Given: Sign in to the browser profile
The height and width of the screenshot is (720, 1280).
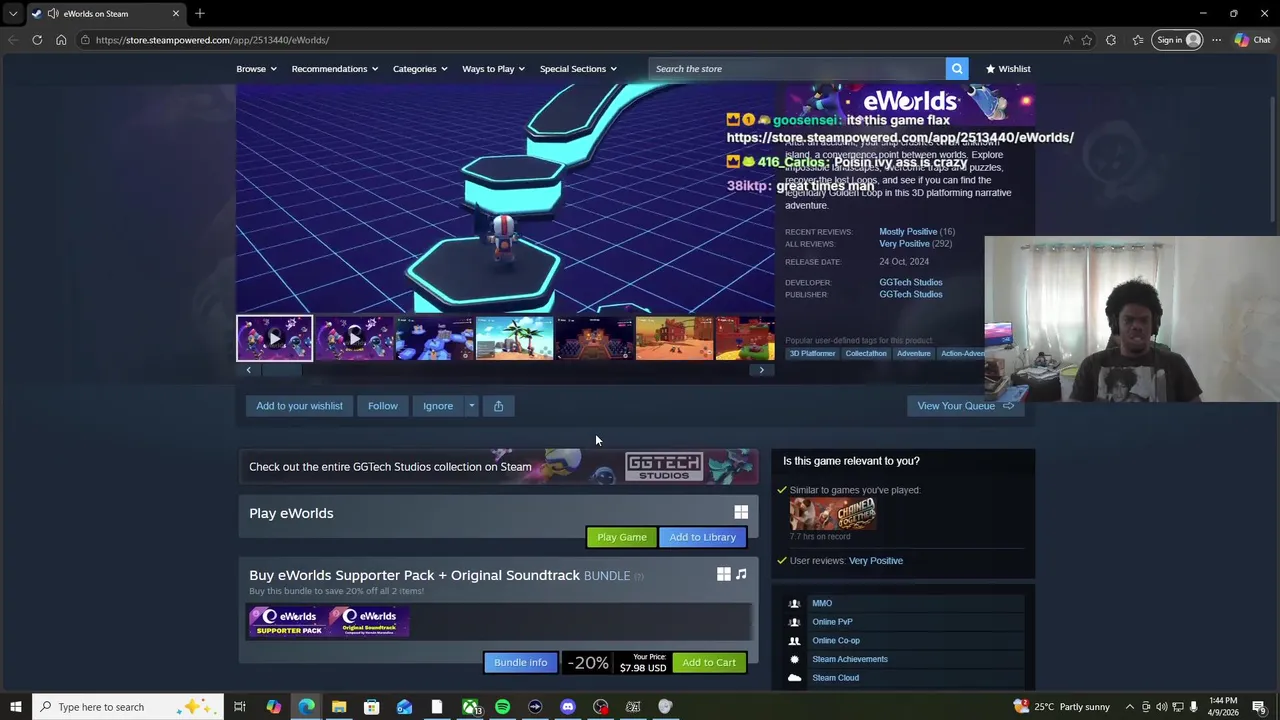Looking at the screenshot, I should pyautogui.click(x=1177, y=40).
